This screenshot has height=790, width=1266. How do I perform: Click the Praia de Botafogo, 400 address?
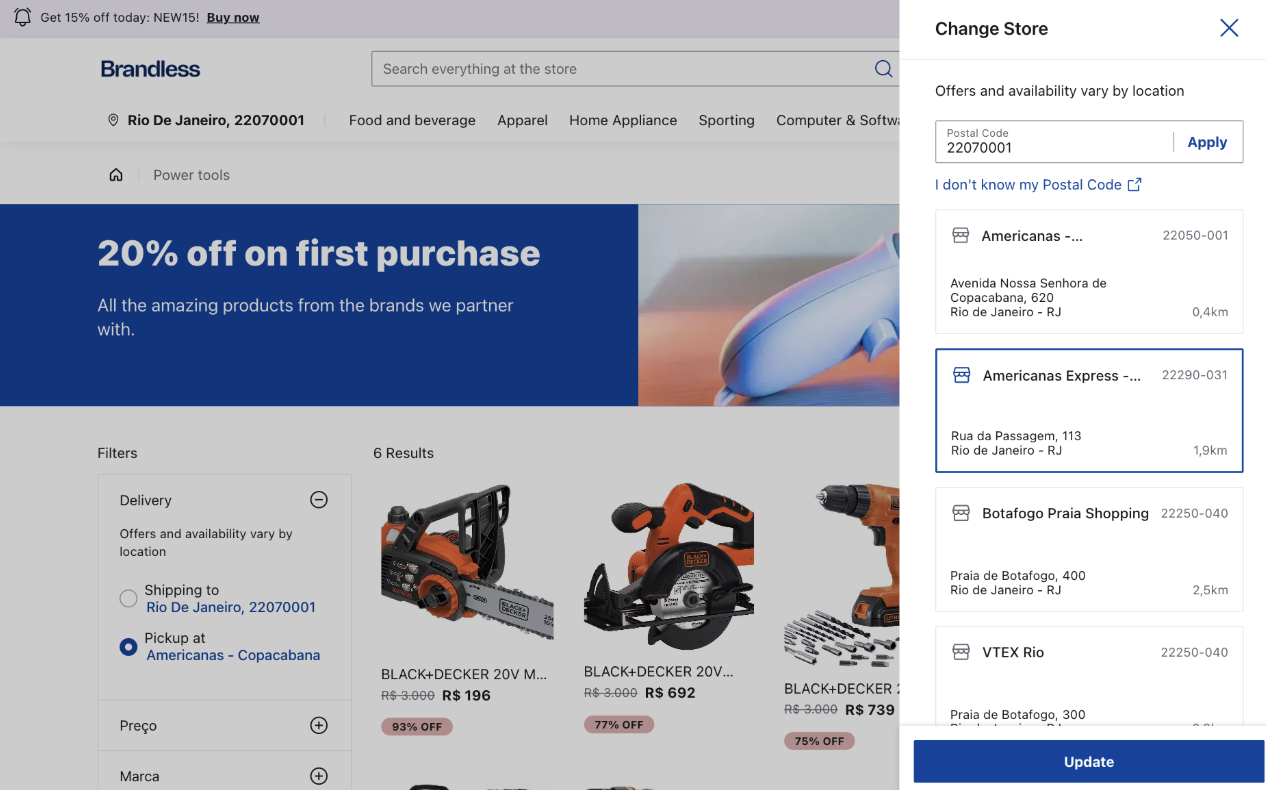click(x=1018, y=576)
